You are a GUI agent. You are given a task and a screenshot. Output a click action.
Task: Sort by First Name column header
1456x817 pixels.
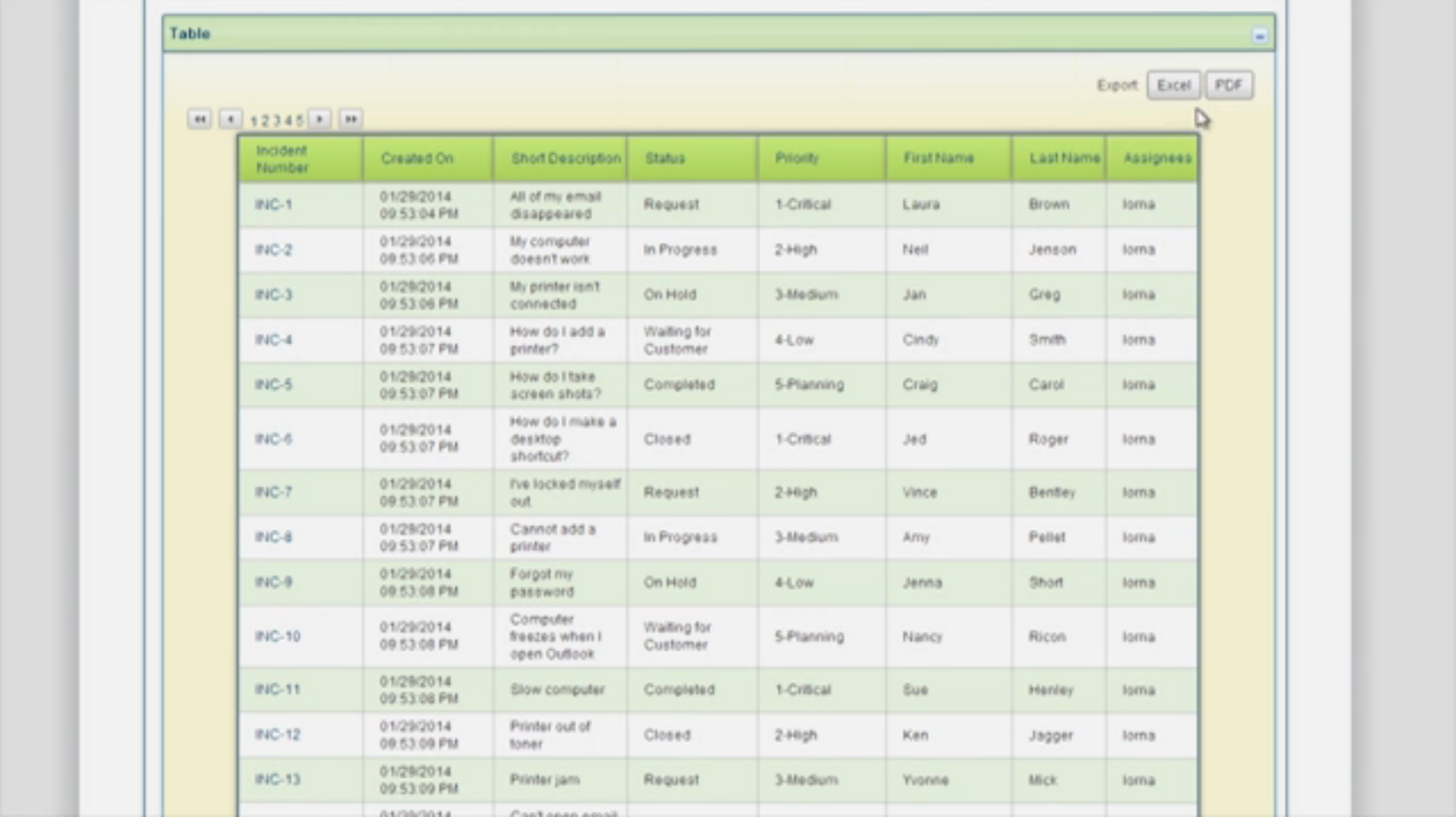[938, 158]
